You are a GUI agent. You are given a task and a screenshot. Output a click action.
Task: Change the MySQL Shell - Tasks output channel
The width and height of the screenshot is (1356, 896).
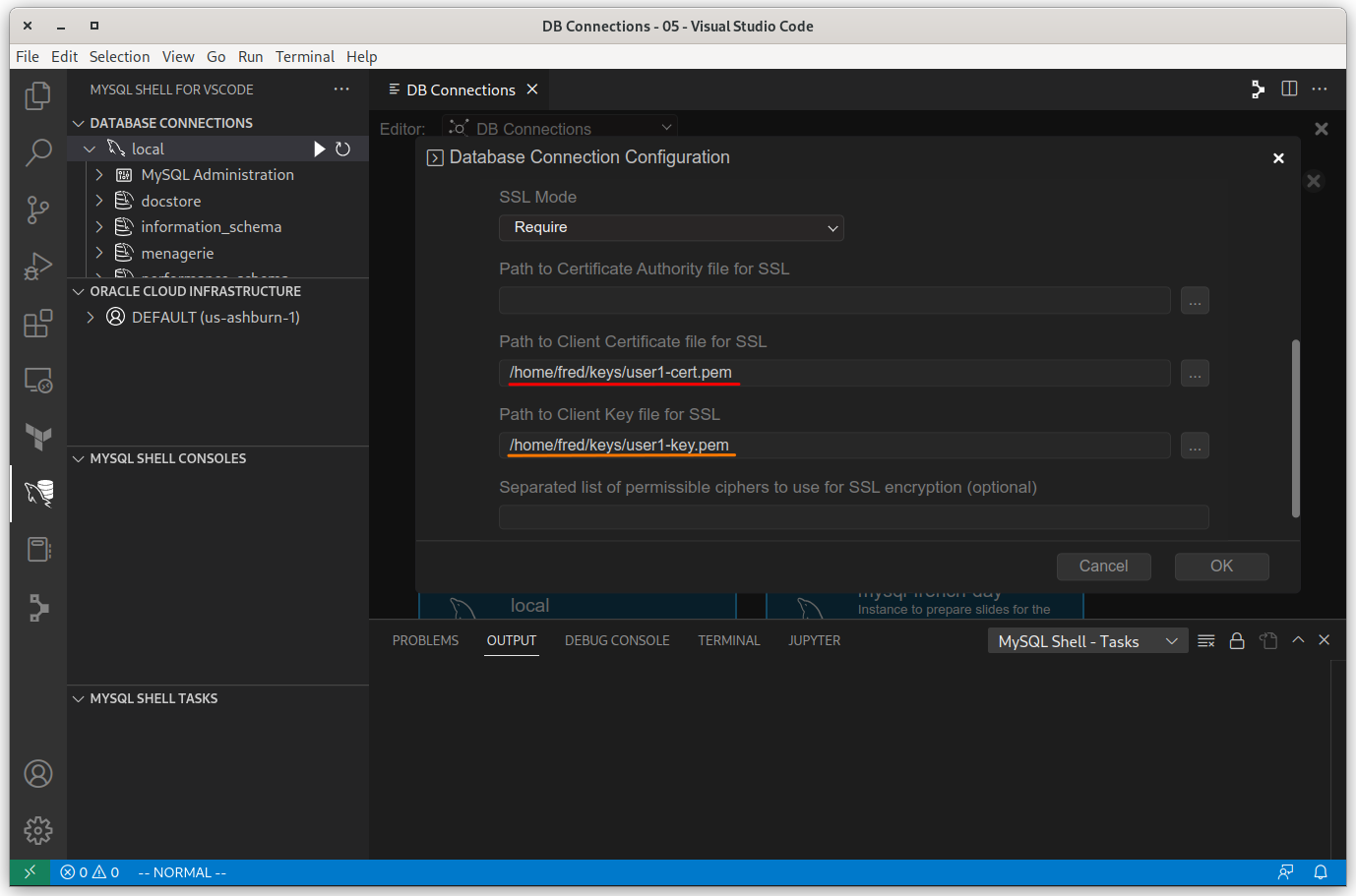point(1087,640)
